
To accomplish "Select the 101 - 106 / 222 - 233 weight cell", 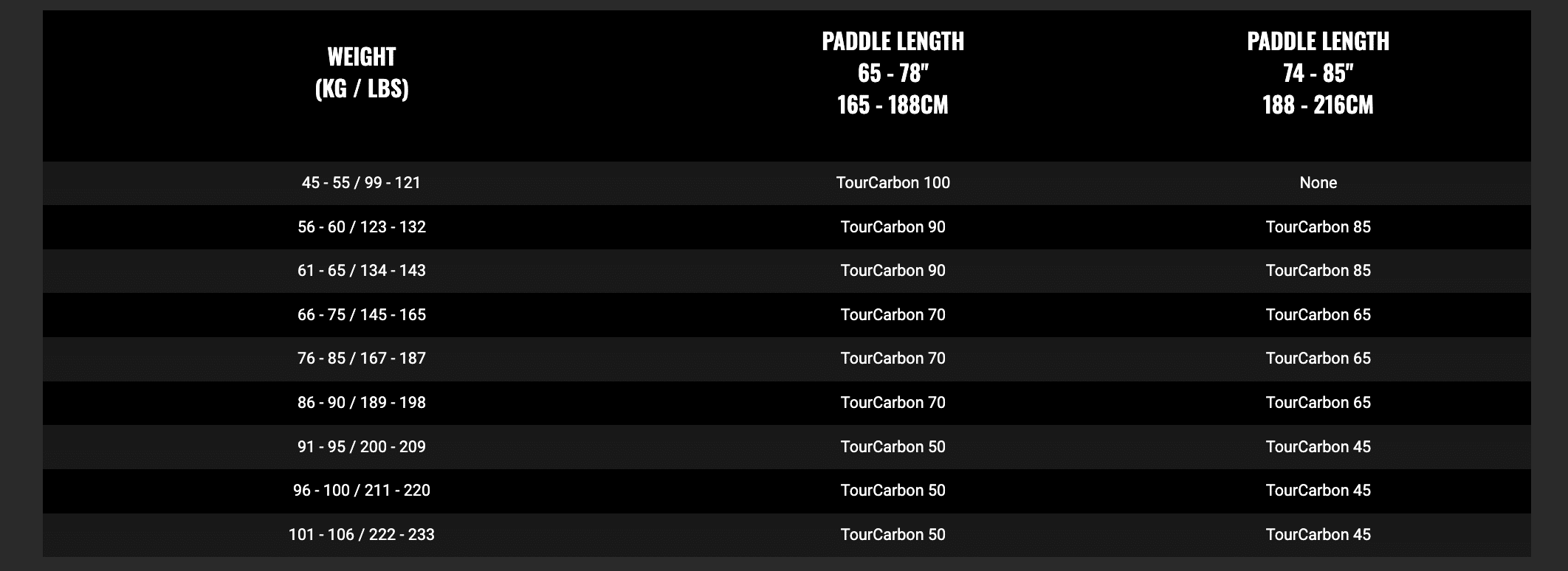I will click(x=361, y=534).
